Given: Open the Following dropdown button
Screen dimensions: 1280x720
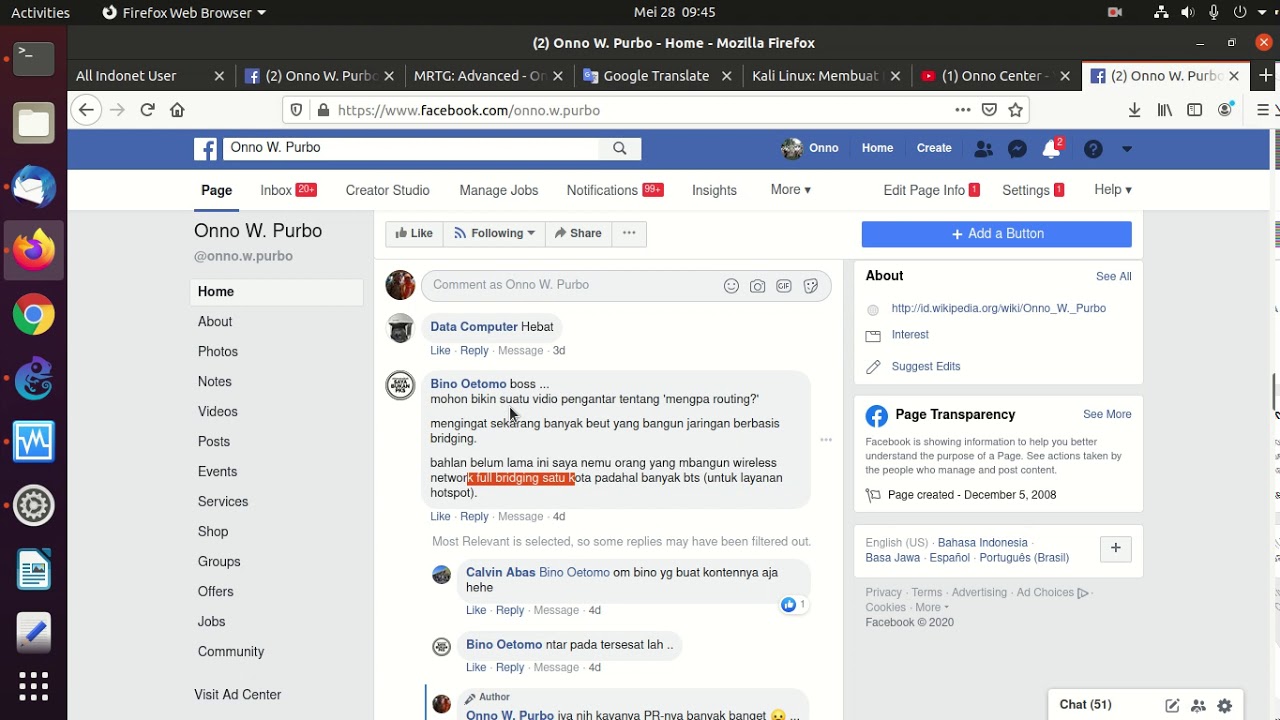Looking at the screenshot, I should tap(494, 233).
